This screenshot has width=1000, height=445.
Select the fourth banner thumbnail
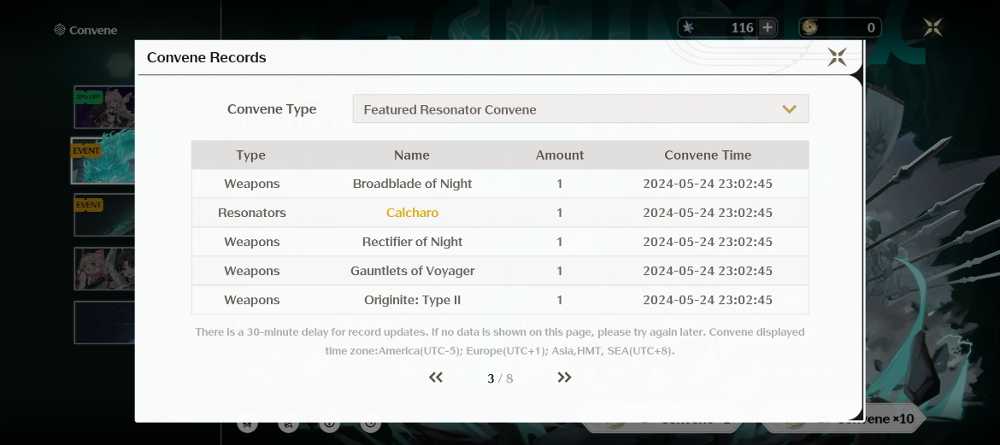[104, 268]
